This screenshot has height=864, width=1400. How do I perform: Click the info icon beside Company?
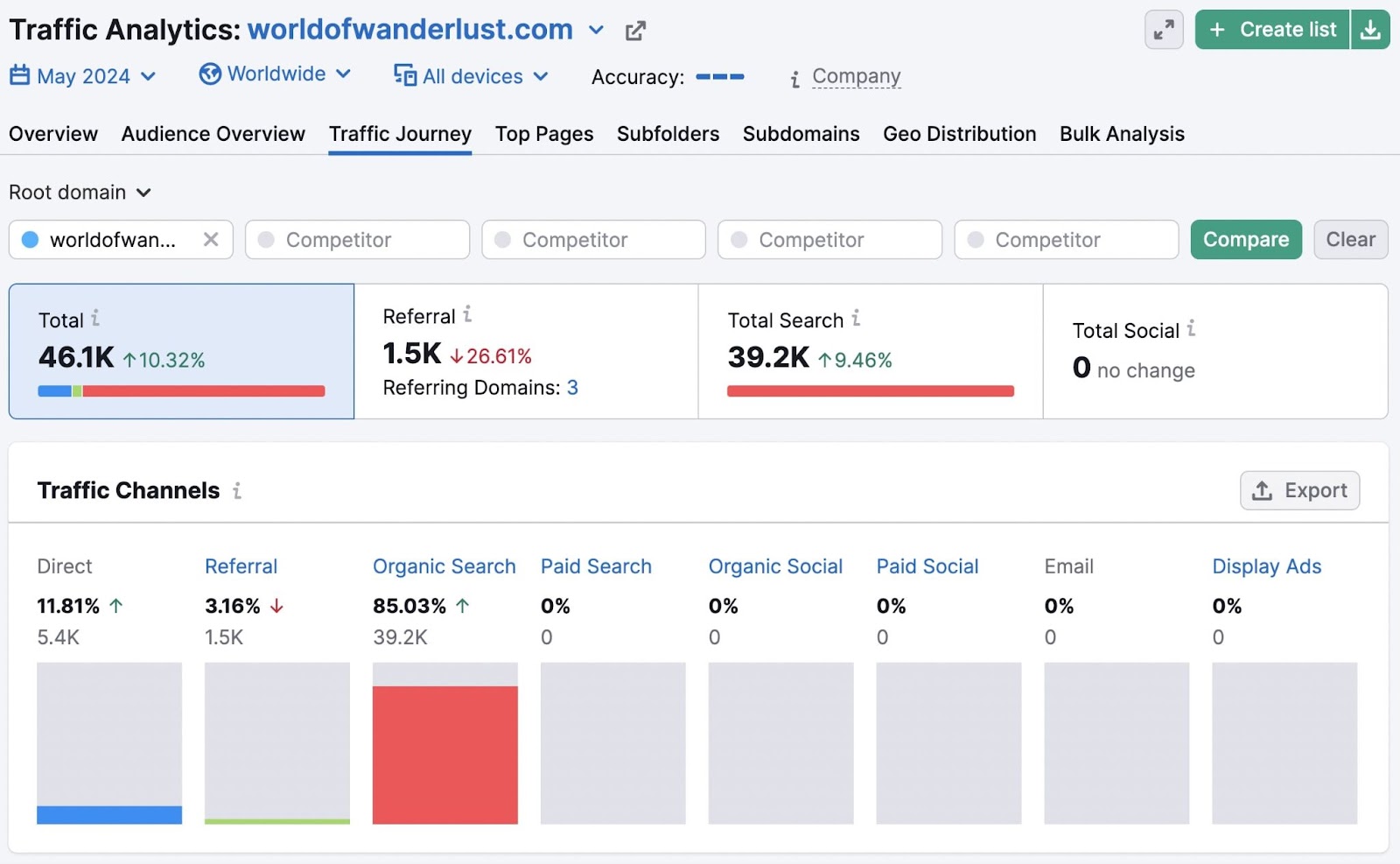click(794, 80)
